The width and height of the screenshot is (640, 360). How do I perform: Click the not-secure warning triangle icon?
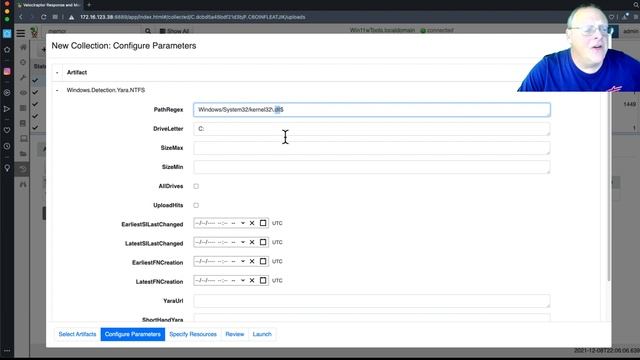[x=71, y=17]
